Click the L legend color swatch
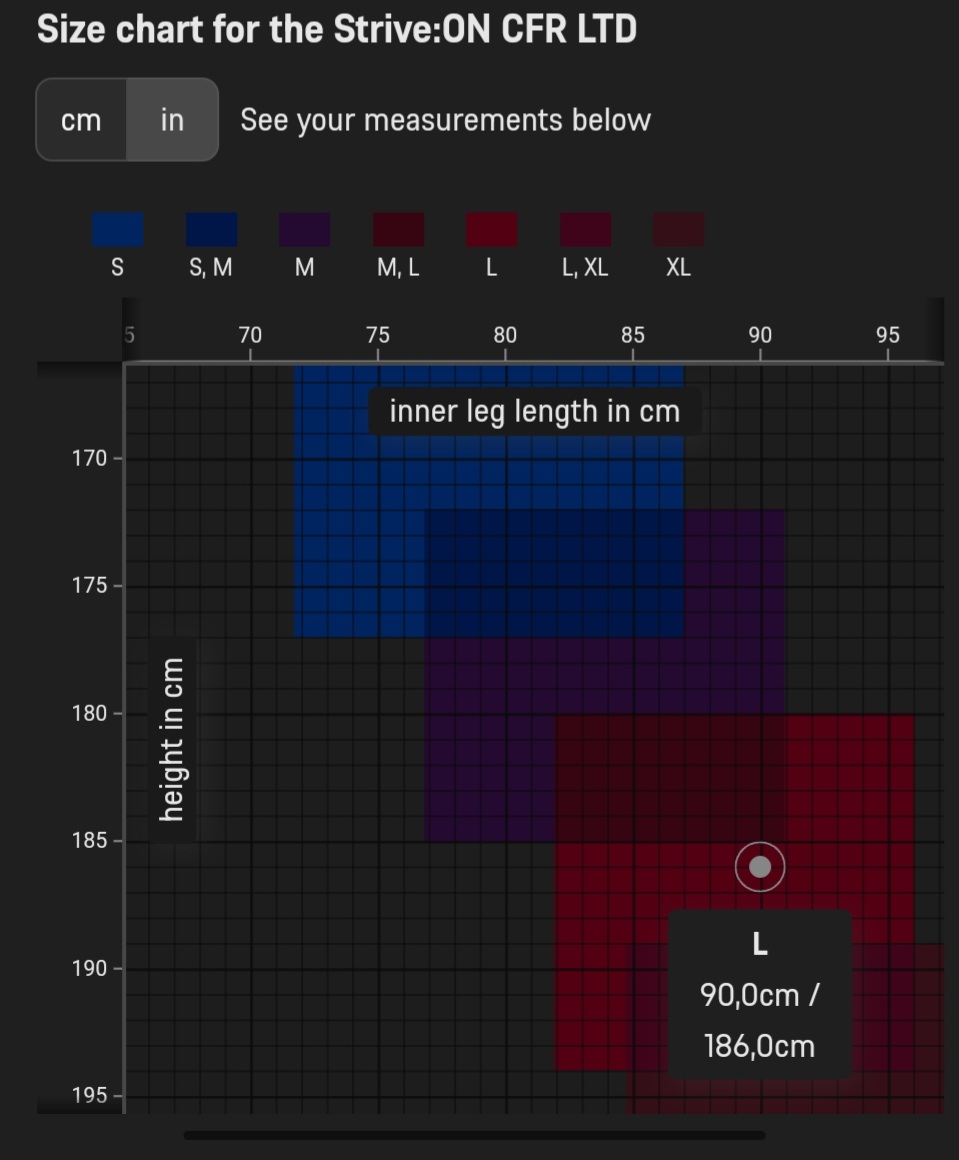This screenshot has width=959, height=1160. click(x=492, y=229)
